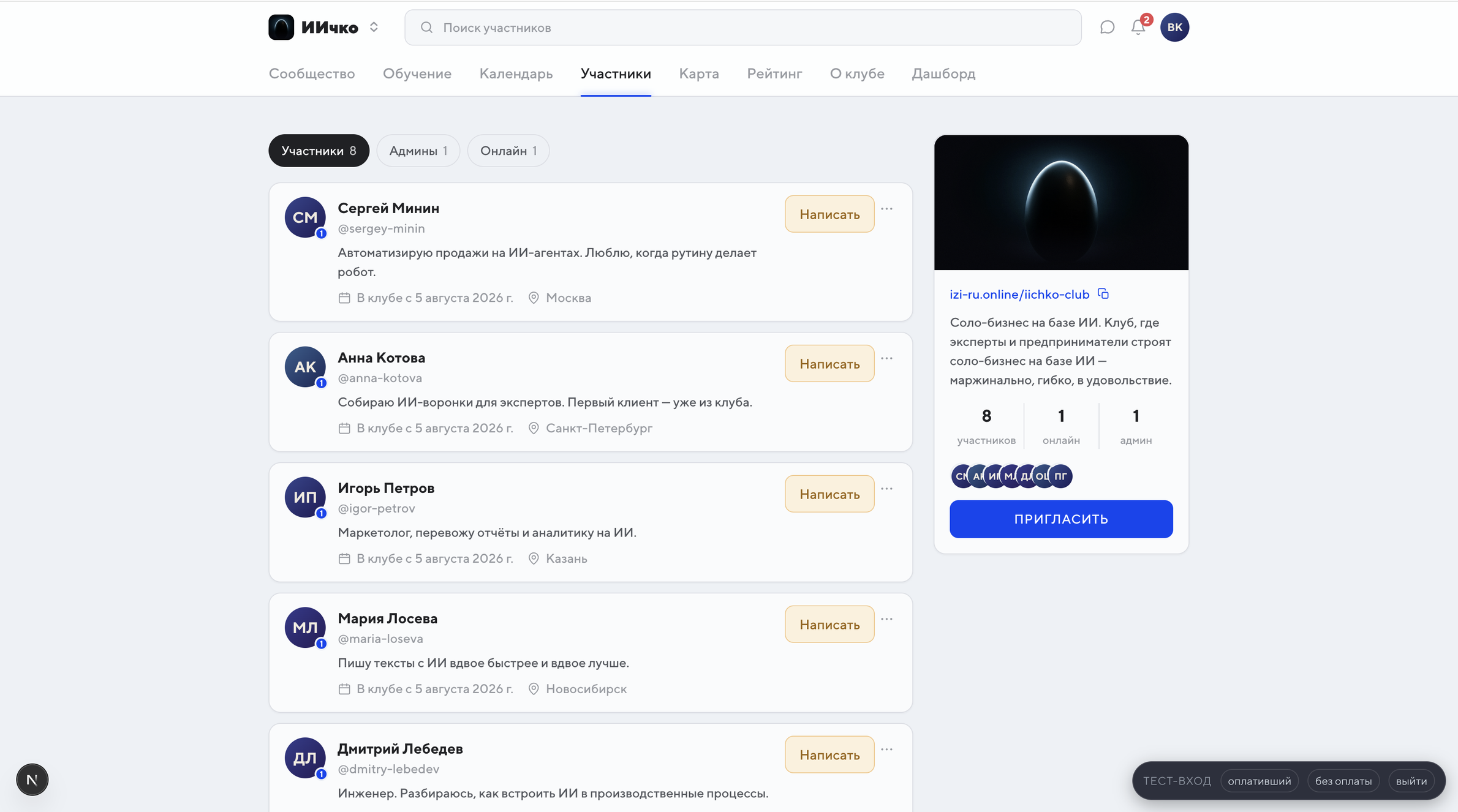Click Мария Лосева's МЛ avatar
Viewport: 1458px width, 812px height.
click(305, 627)
